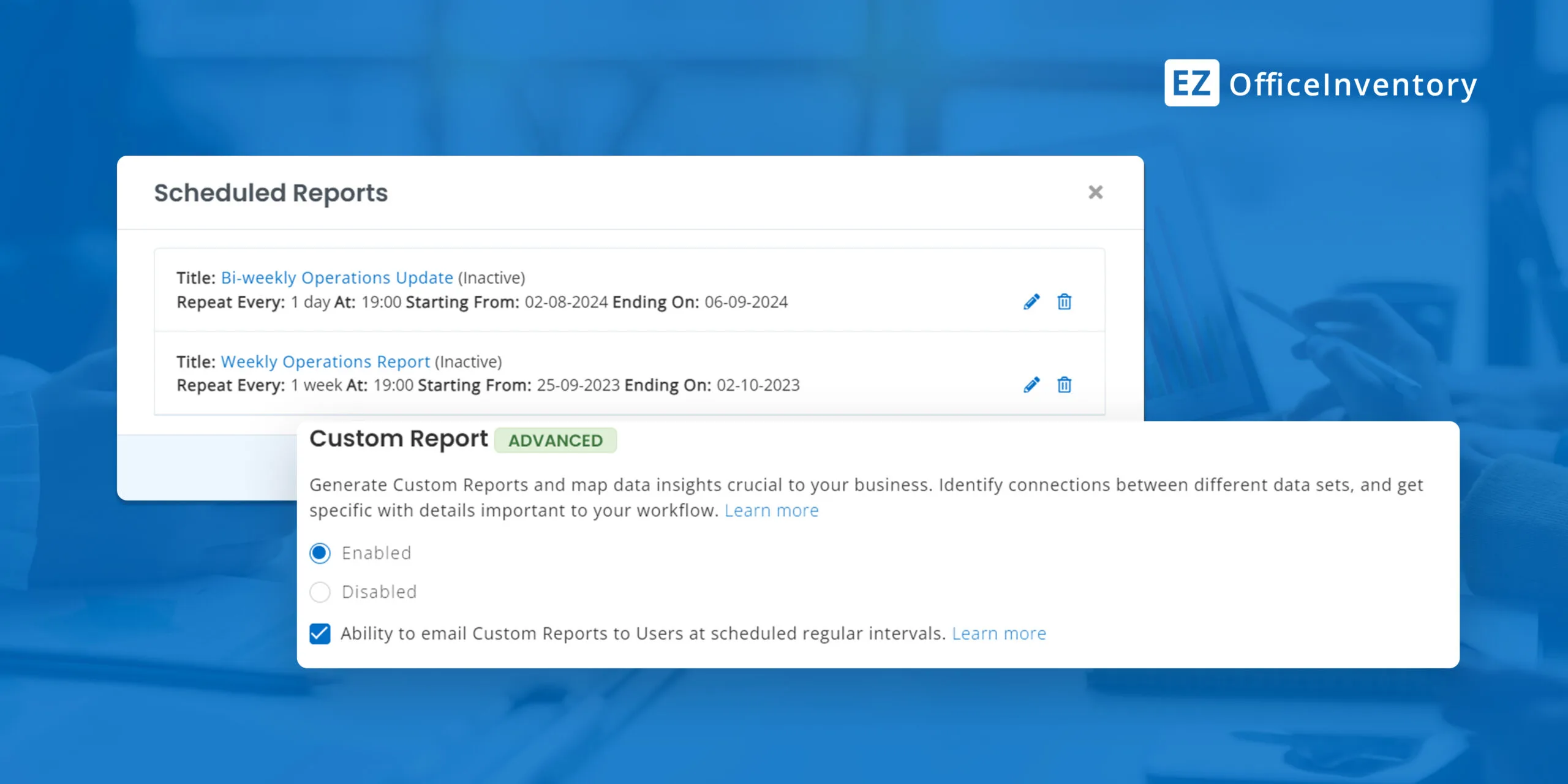1568x784 pixels.
Task: Delete the Bi-weekly Operations Update schedule
Action: coord(1065,301)
